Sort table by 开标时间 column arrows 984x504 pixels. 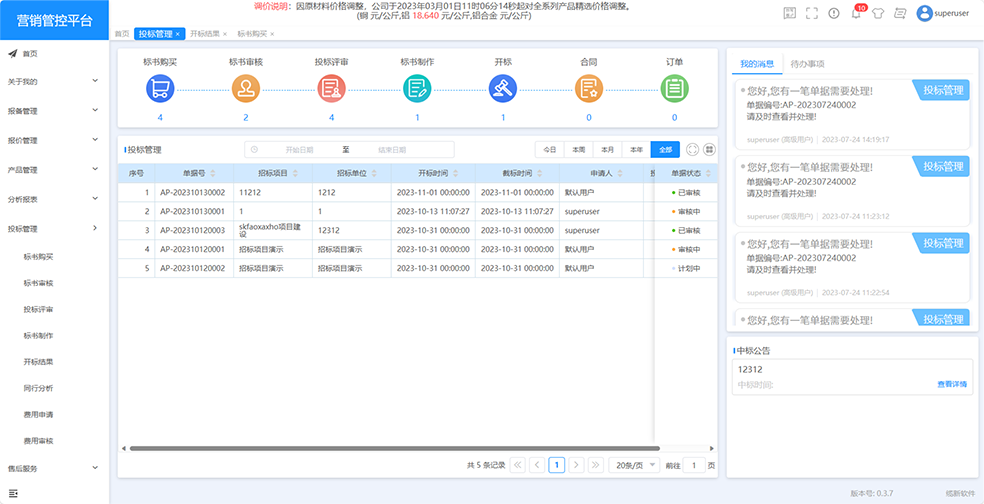click(x=454, y=173)
